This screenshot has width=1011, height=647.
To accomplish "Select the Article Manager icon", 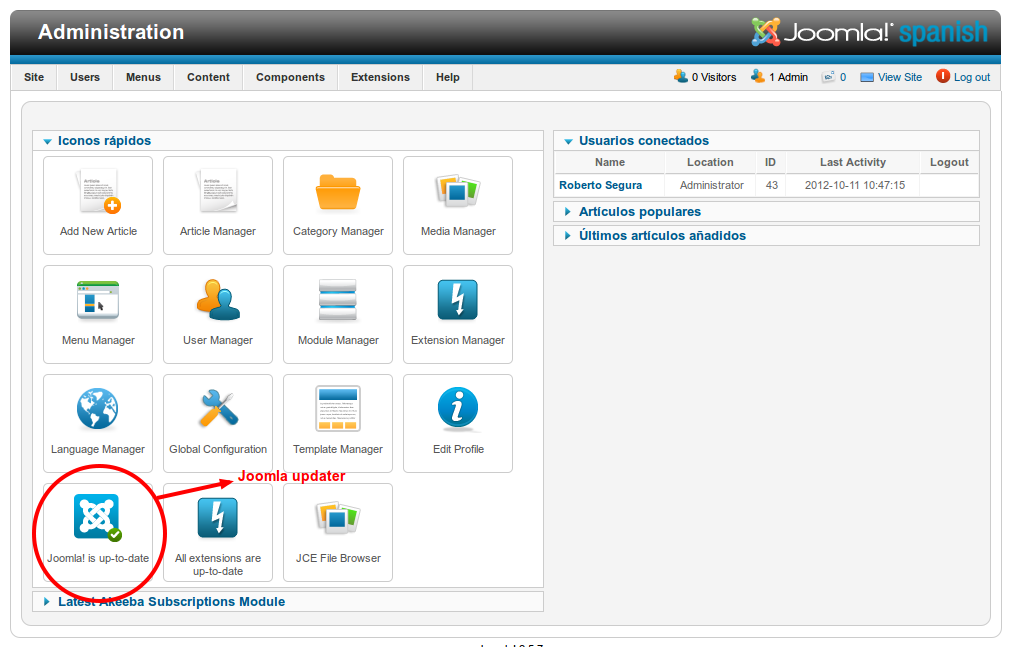I will click(x=217, y=205).
